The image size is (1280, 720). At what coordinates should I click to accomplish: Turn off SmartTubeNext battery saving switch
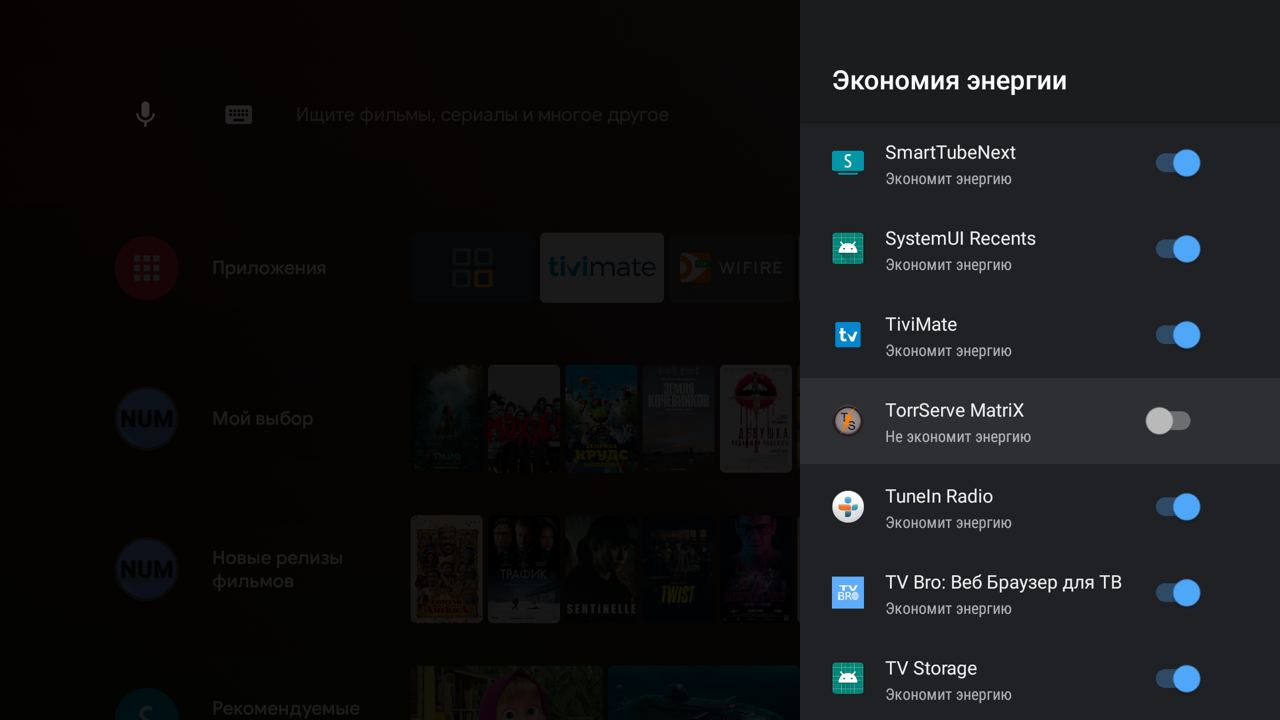pyautogui.click(x=1178, y=163)
